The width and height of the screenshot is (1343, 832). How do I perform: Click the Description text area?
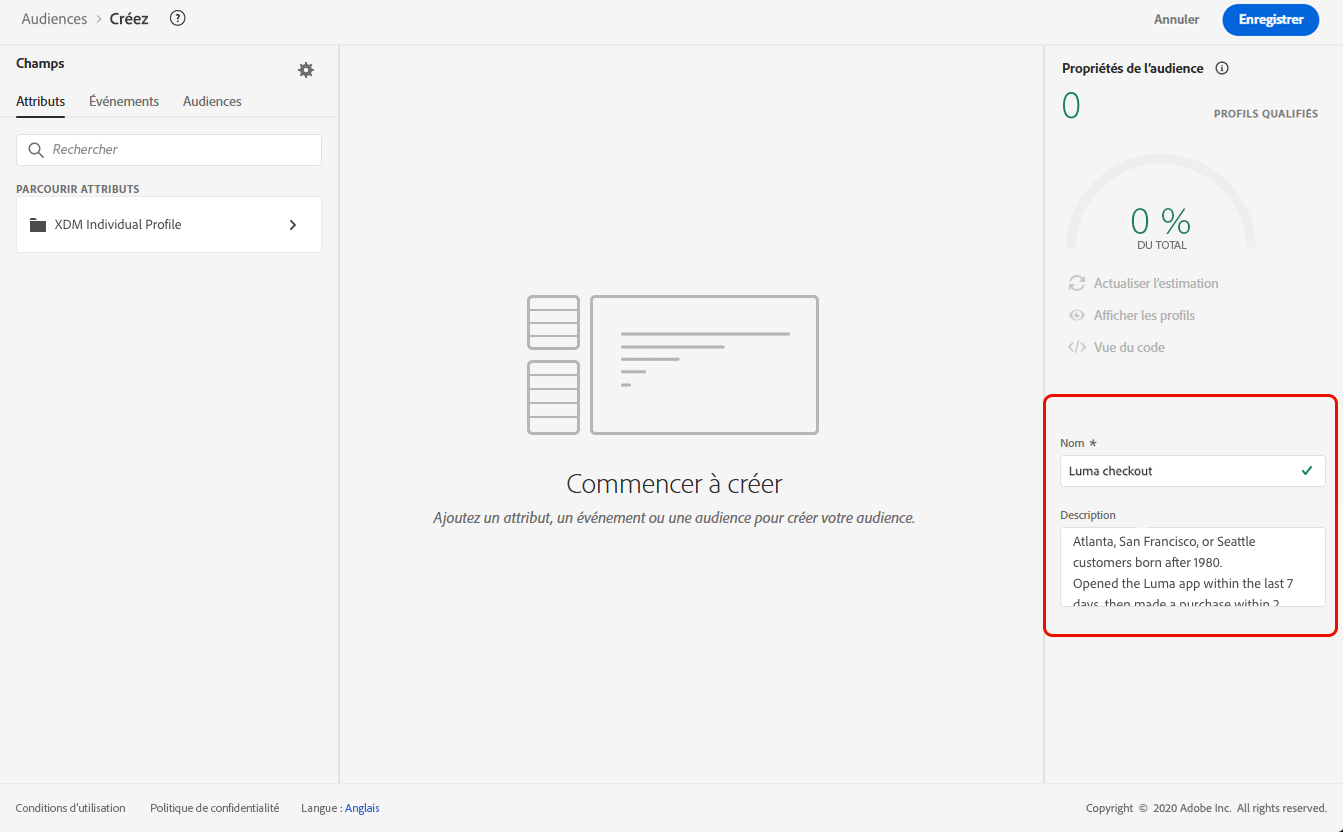click(1193, 567)
